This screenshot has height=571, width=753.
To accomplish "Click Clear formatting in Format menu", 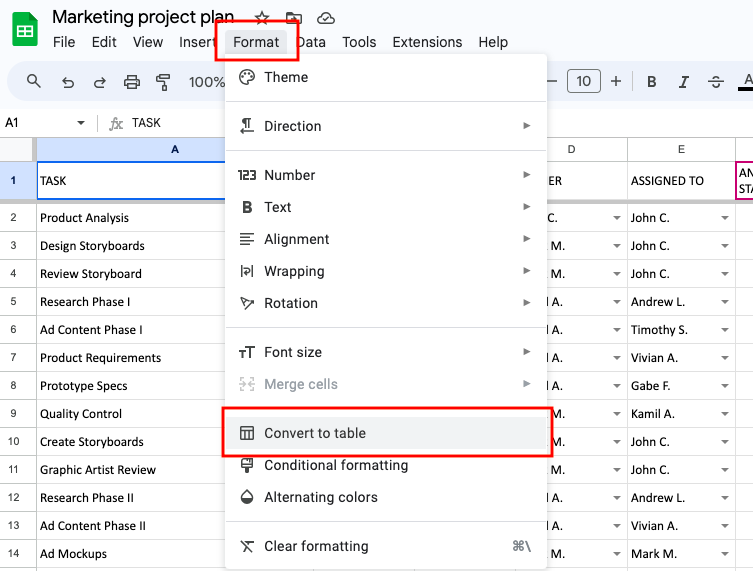I will (x=316, y=546).
